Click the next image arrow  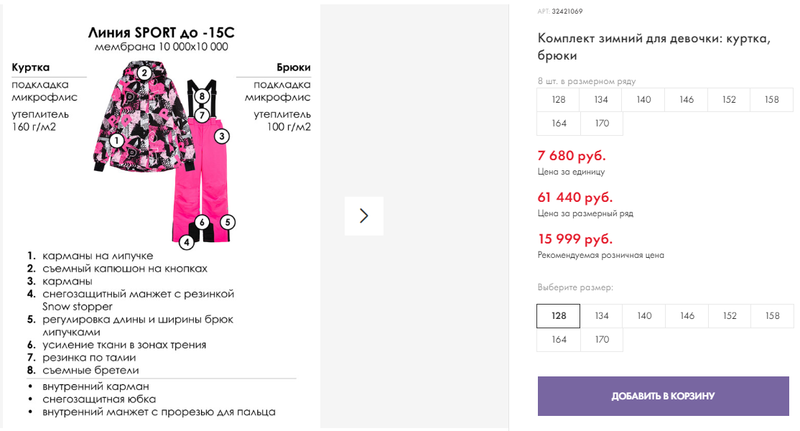364,216
